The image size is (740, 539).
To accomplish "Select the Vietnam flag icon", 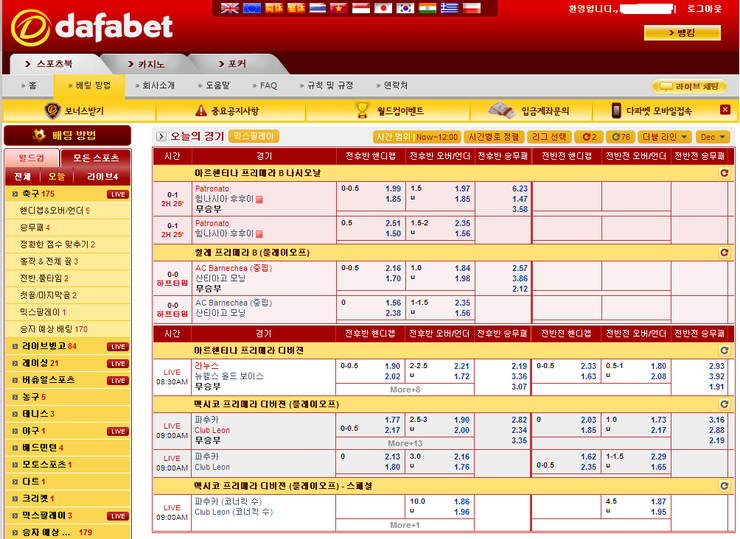I will [x=339, y=8].
